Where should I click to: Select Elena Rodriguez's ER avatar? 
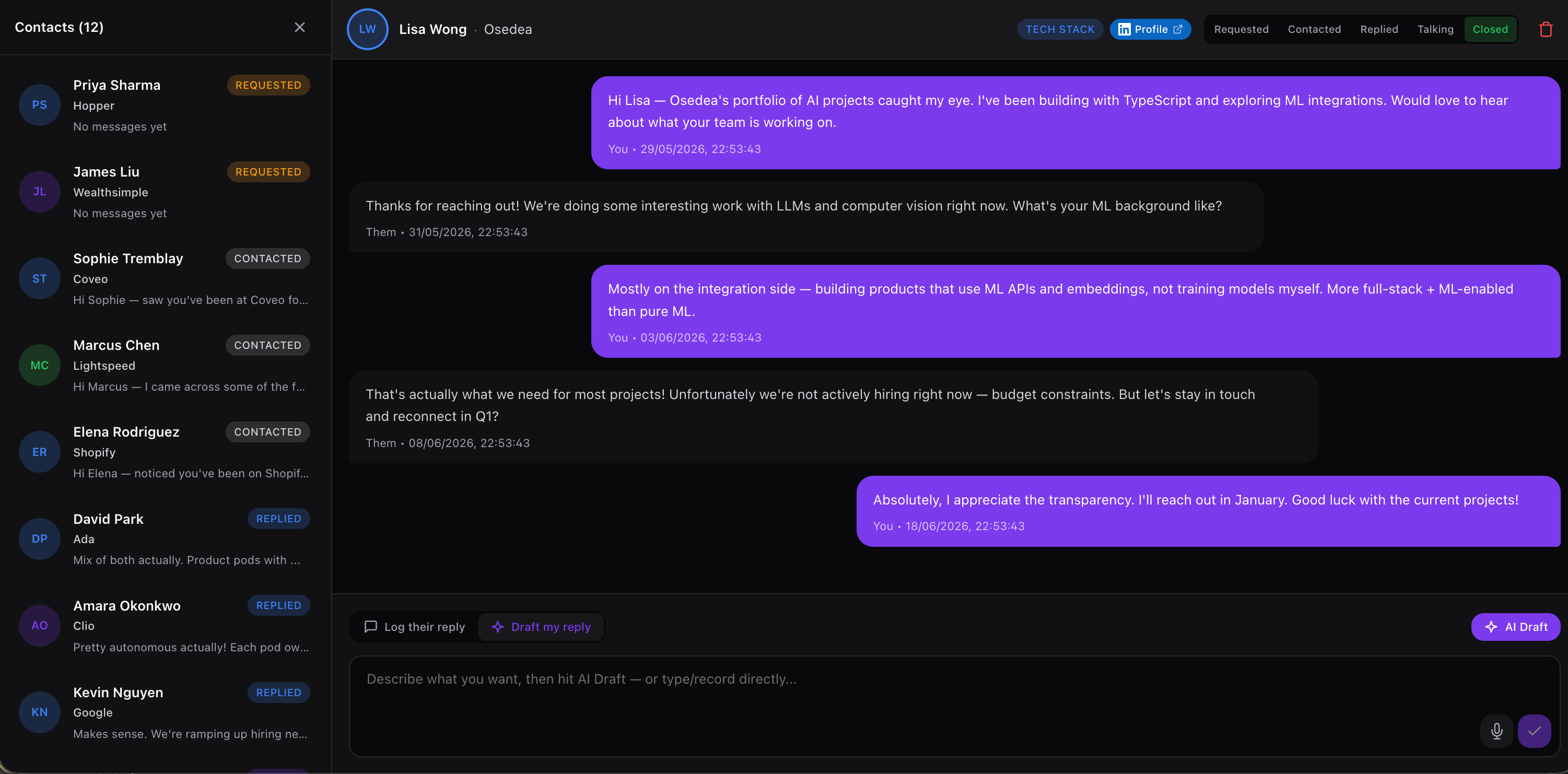tap(40, 452)
